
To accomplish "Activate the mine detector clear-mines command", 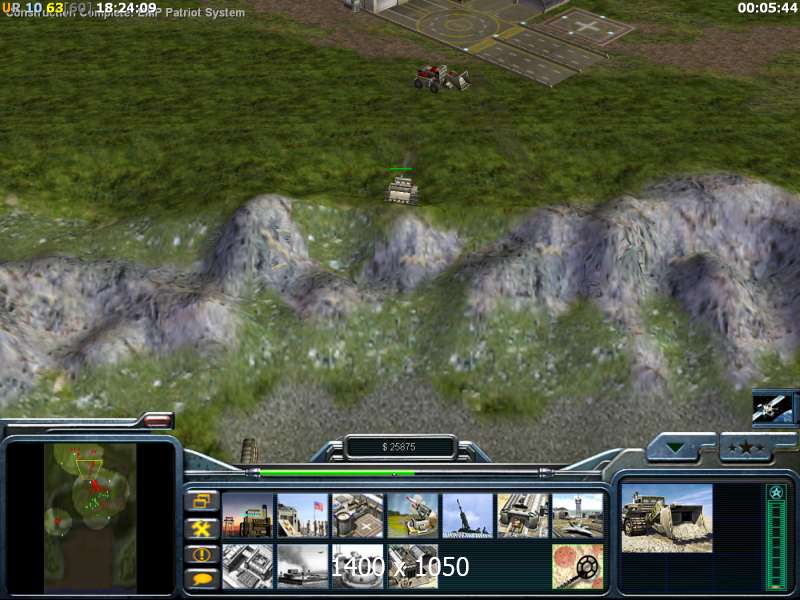I will click(x=578, y=566).
